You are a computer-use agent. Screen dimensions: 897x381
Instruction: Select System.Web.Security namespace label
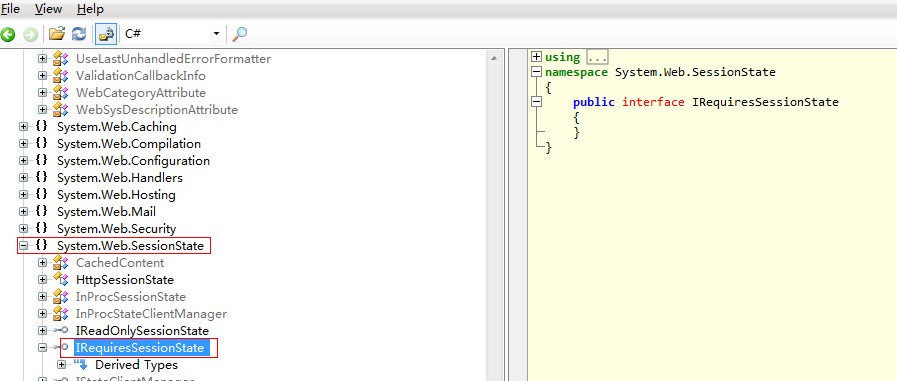pyautogui.click(x=117, y=229)
